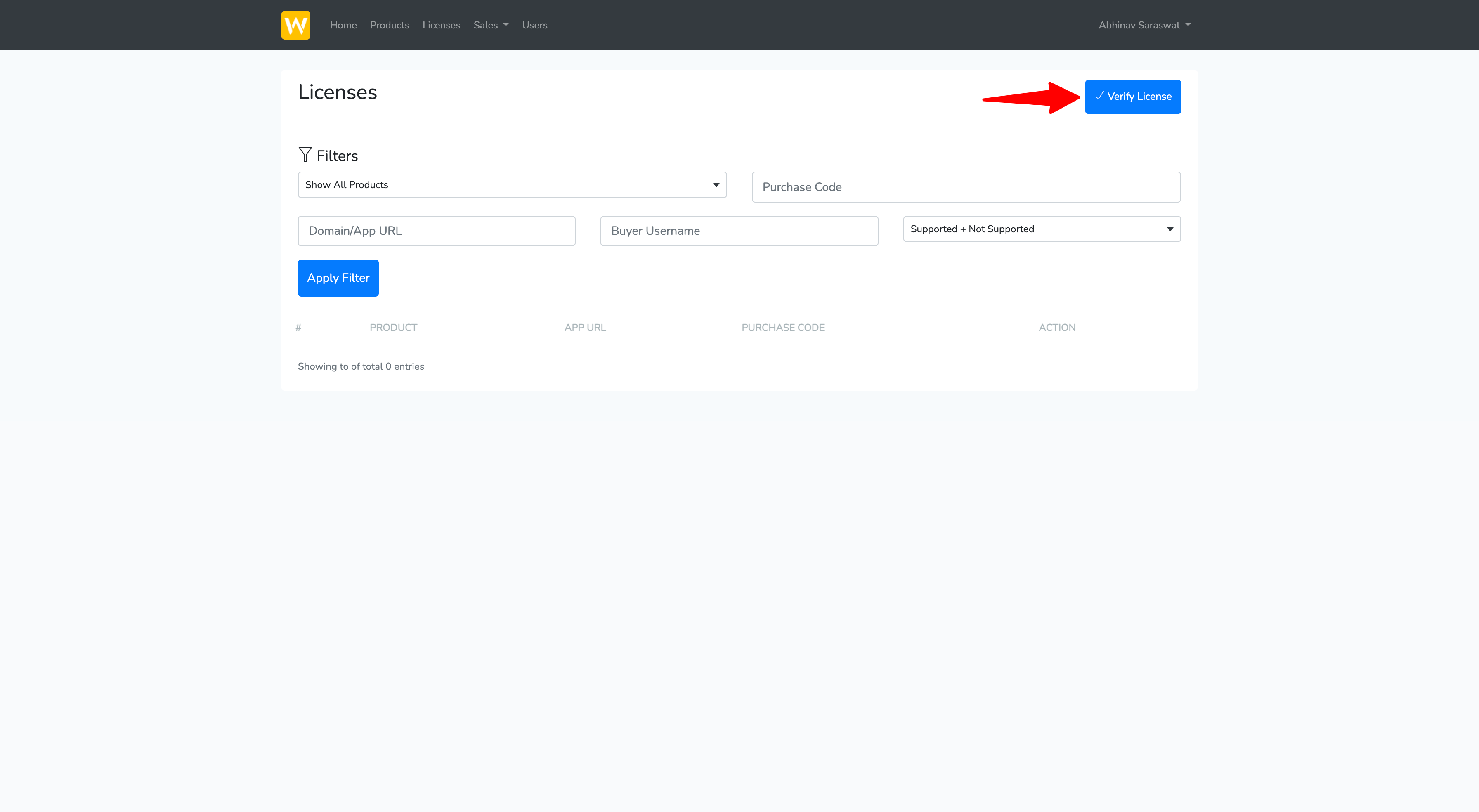
Task: Go to the Products nav item
Action: pyautogui.click(x=389, y=25)
